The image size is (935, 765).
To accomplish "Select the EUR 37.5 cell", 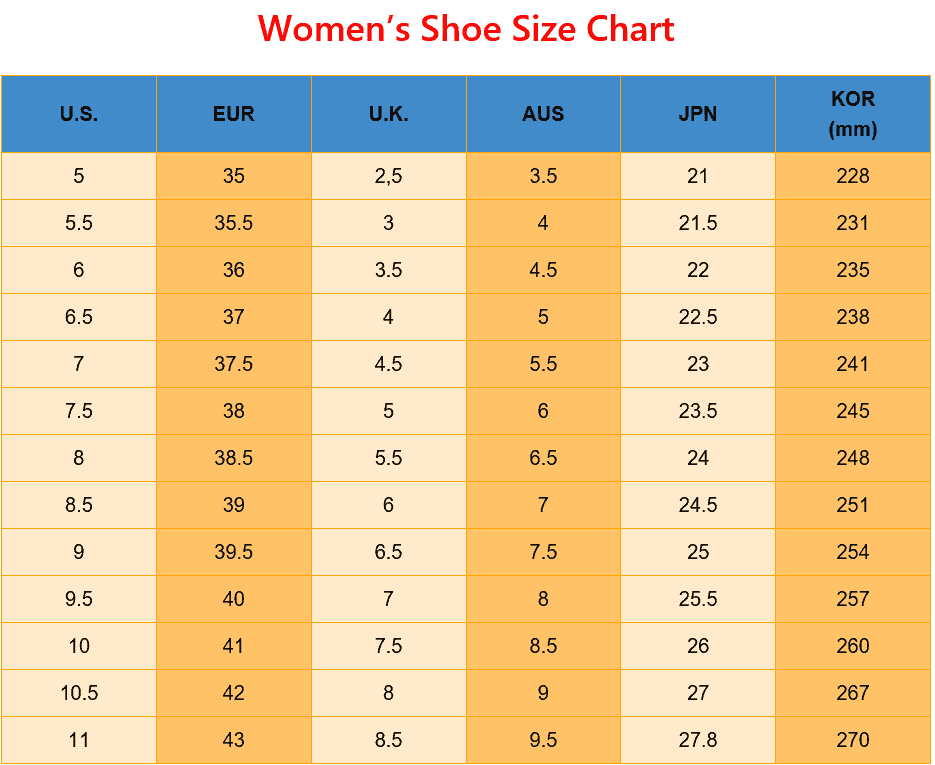I will (234, 364).
